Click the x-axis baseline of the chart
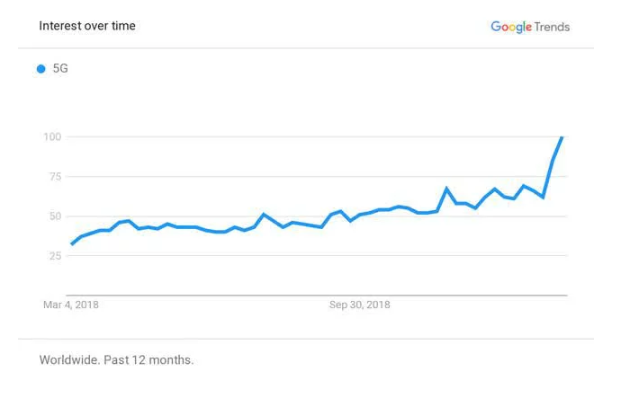This screenshot has height=402, width=623. click(x=318, y=295)
